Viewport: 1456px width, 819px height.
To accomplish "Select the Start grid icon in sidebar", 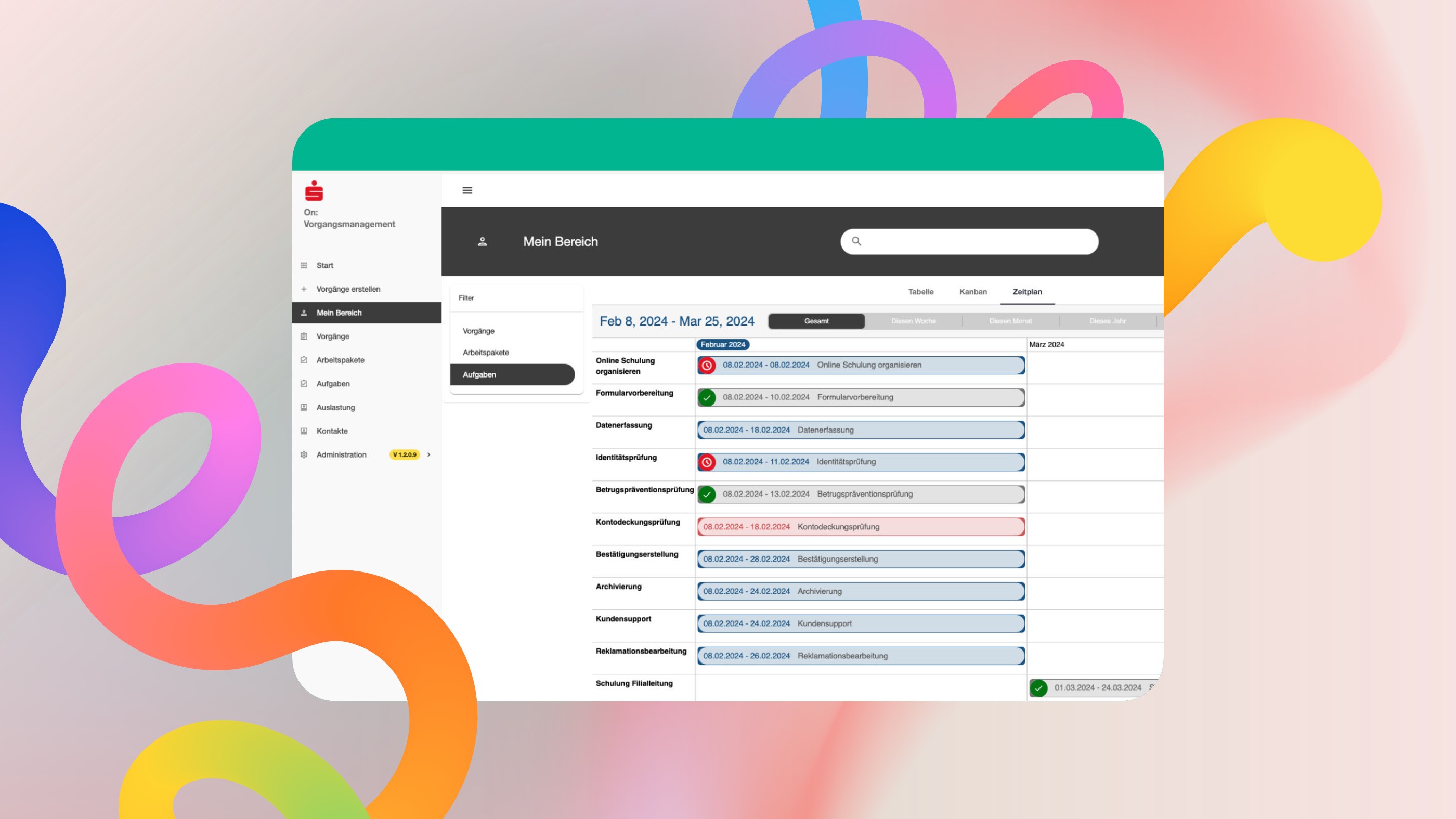I will 304,265.
